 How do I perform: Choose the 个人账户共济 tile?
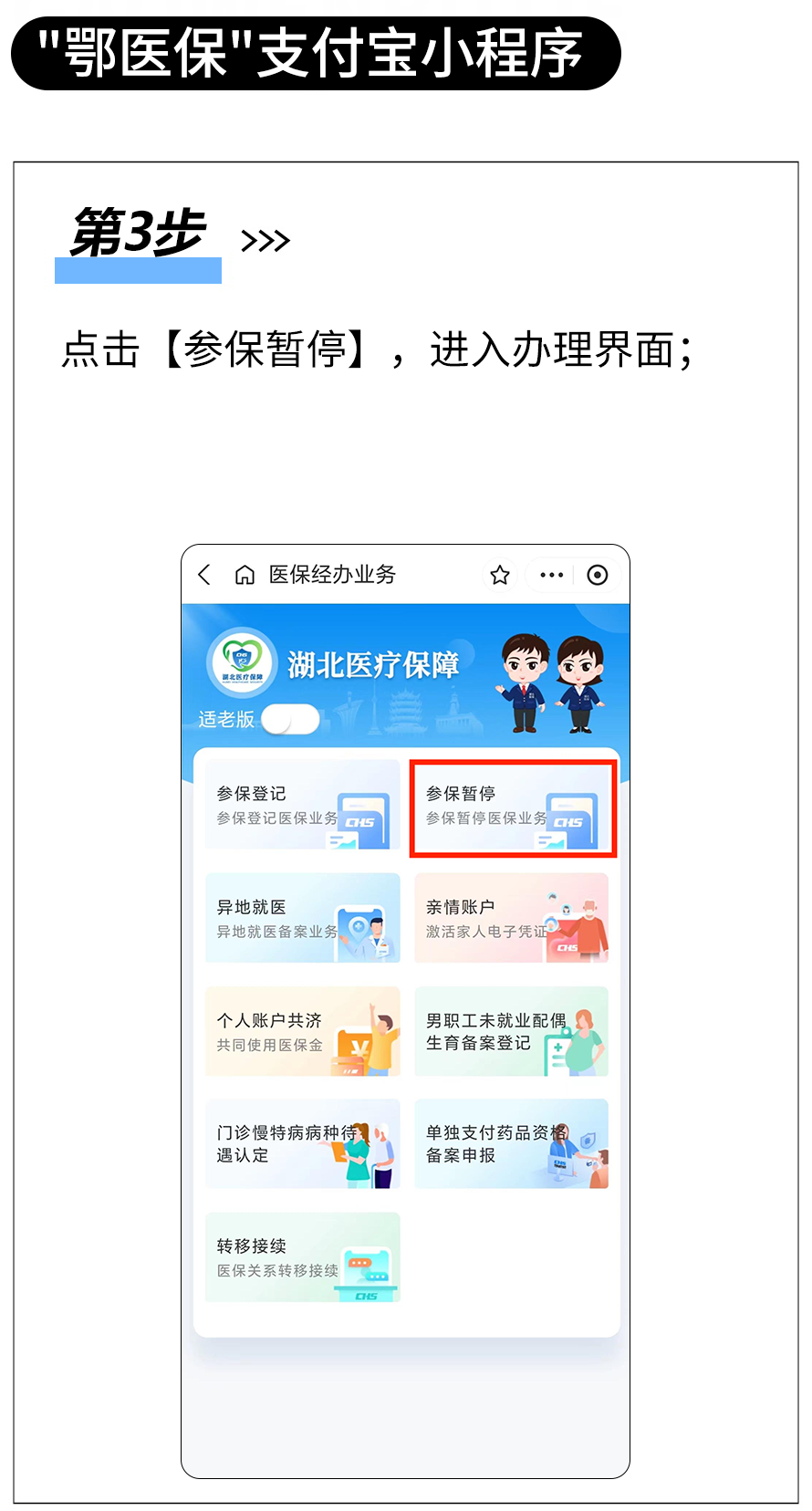303,1031
